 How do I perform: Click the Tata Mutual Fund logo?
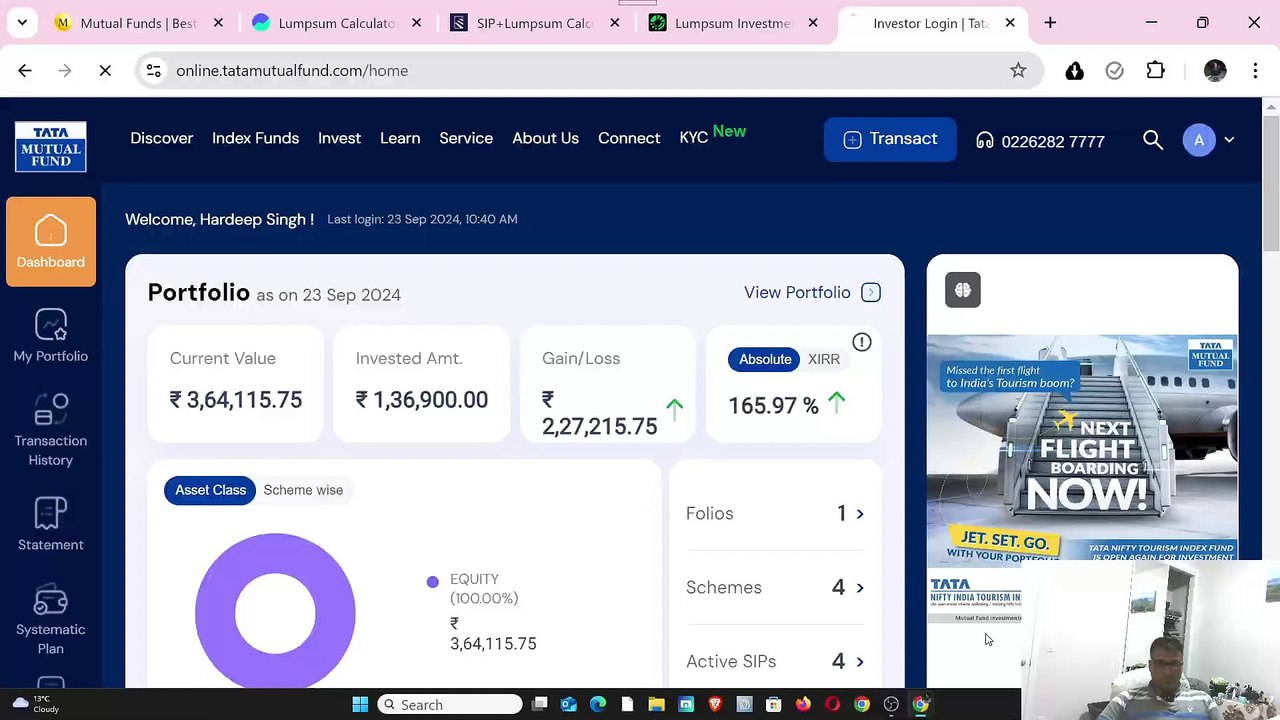click(x=51, y=147)
